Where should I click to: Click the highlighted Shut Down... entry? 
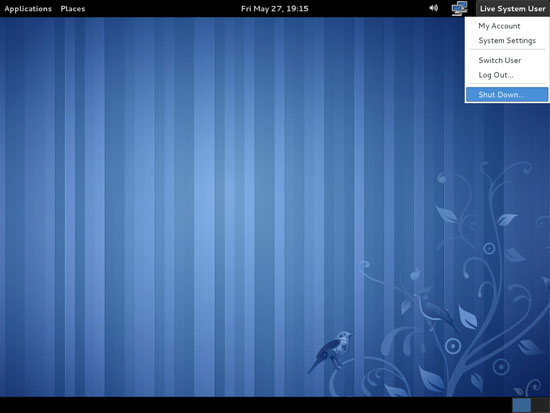(507, 95)
